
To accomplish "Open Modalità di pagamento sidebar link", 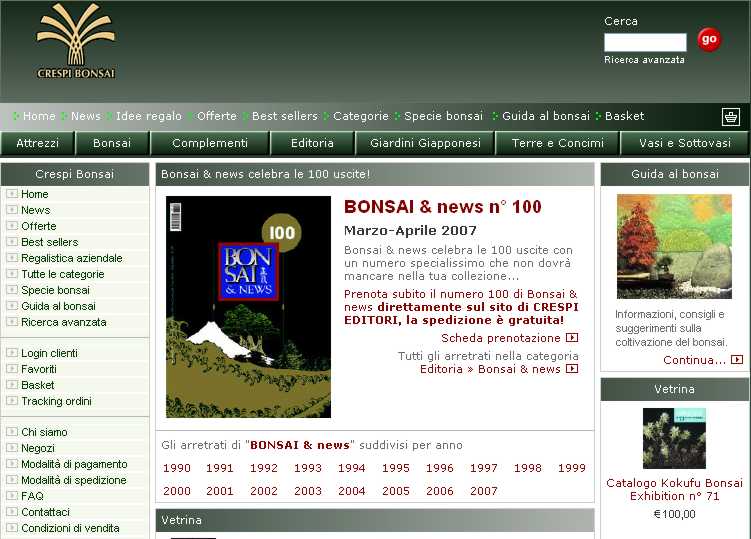I will (x=74, y=464).
